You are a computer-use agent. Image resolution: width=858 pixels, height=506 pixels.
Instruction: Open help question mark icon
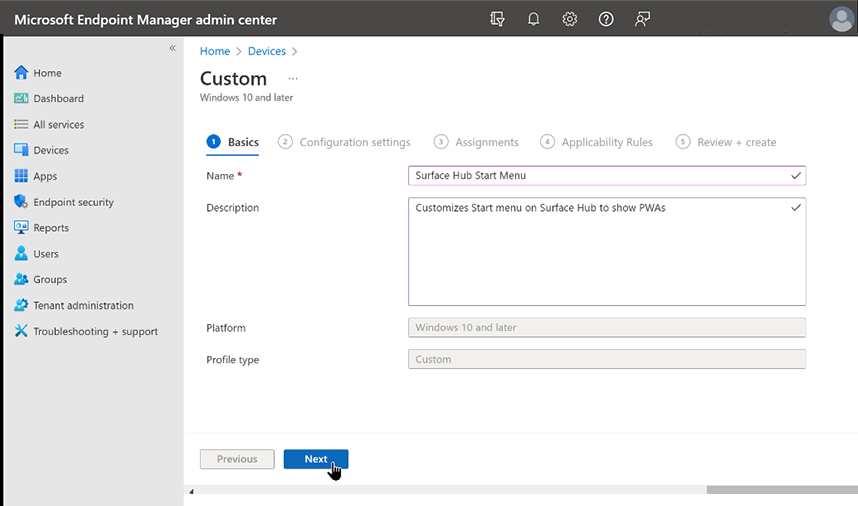(x=606, y=19)
